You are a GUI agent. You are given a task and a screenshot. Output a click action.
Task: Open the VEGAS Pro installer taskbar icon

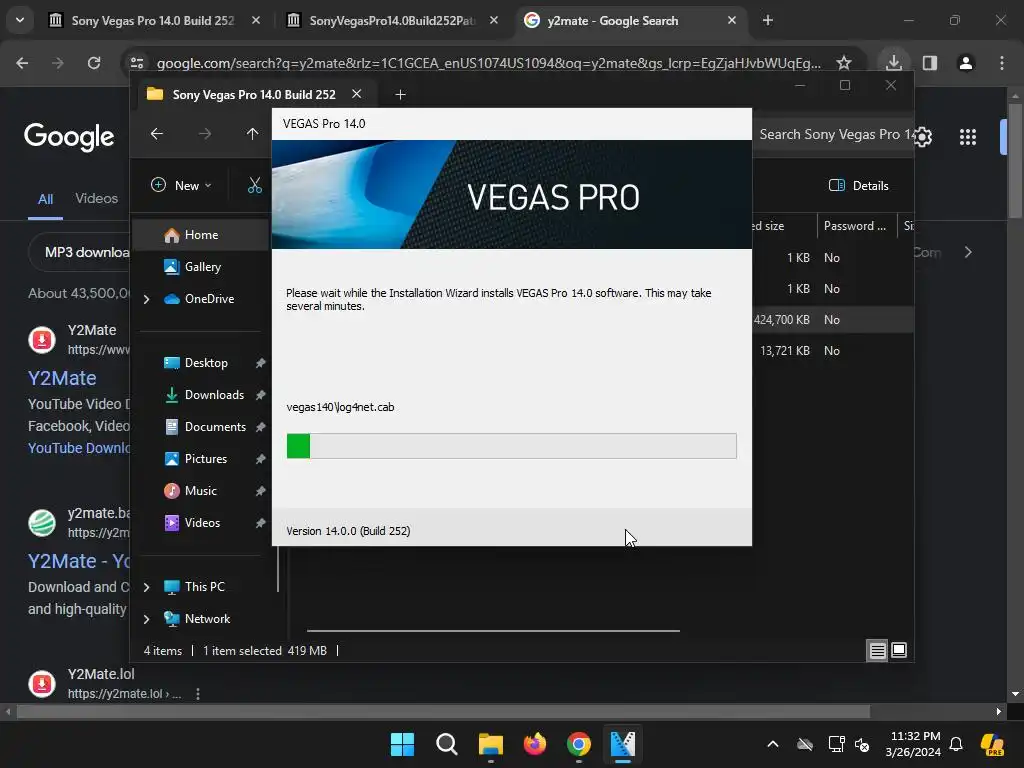(x=622, y=744)
